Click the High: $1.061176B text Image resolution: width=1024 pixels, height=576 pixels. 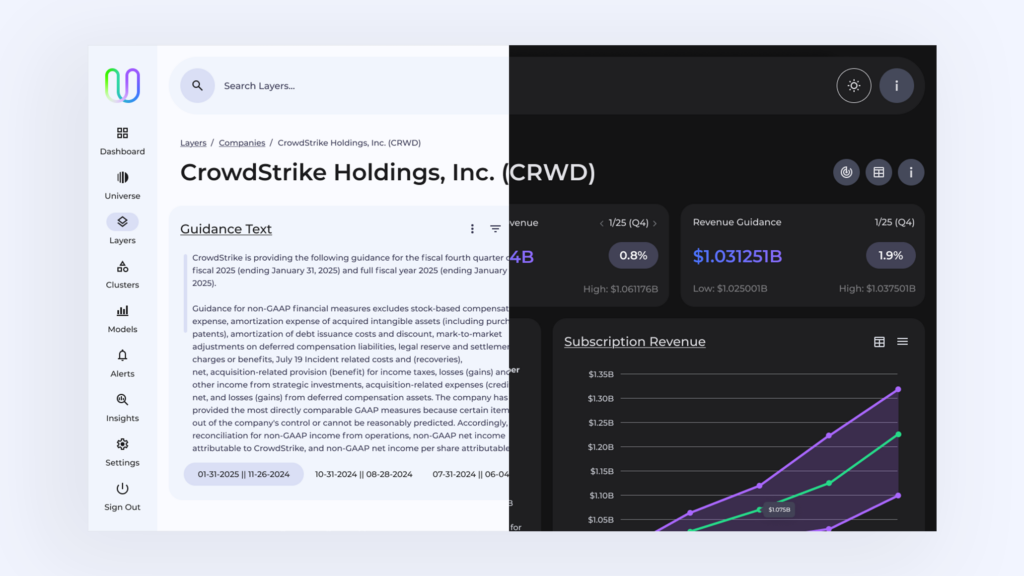point(620,289)
